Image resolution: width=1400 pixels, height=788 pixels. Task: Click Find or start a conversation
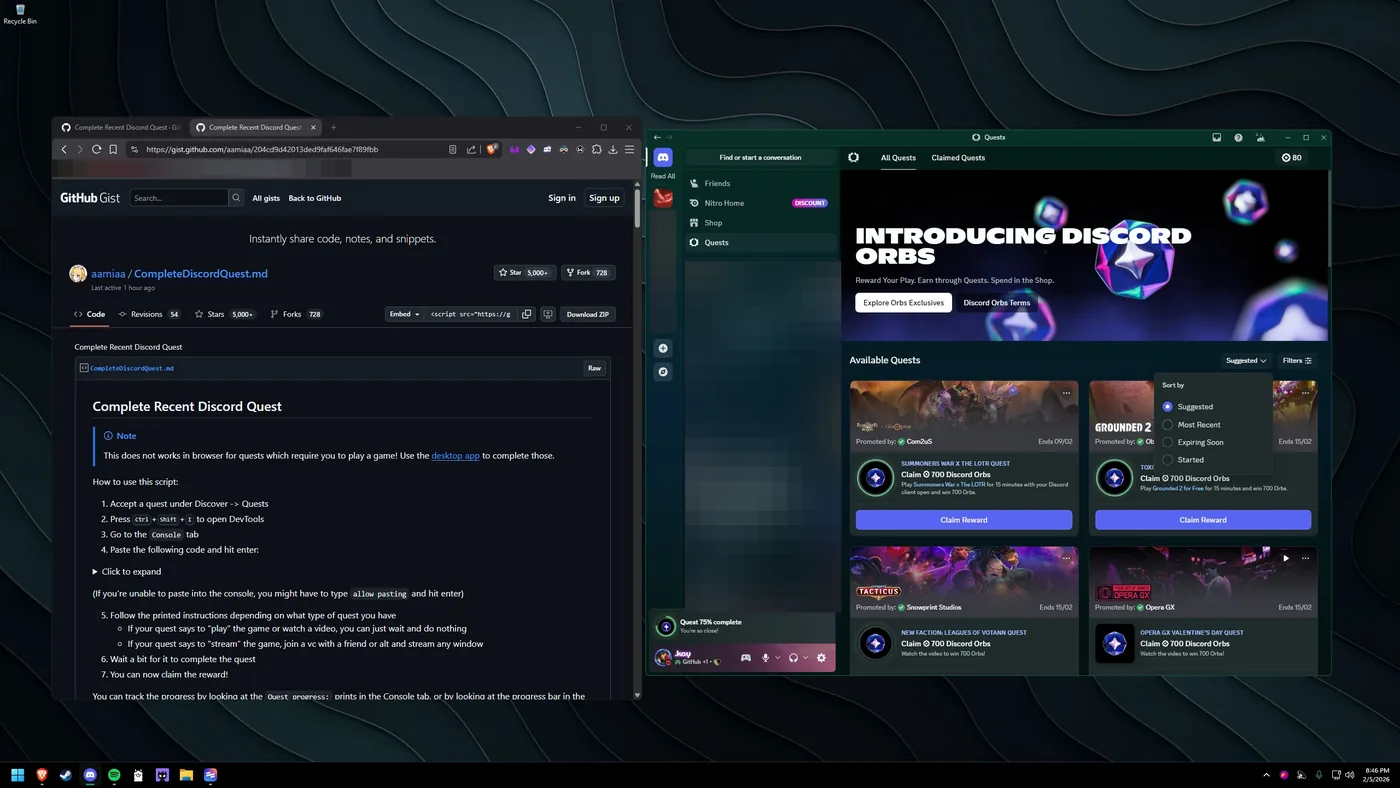point(760,157)
